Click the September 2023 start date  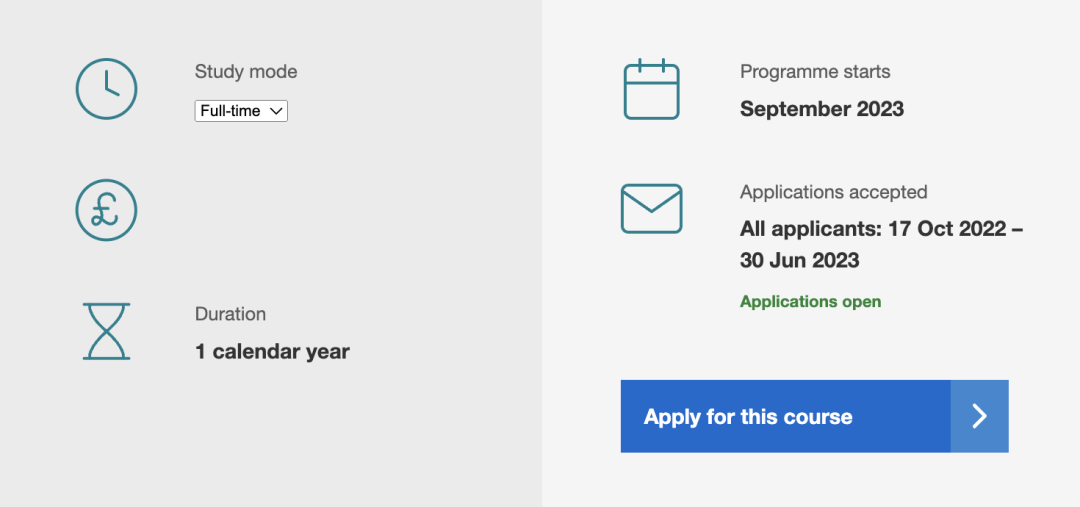tap(822, 109)
